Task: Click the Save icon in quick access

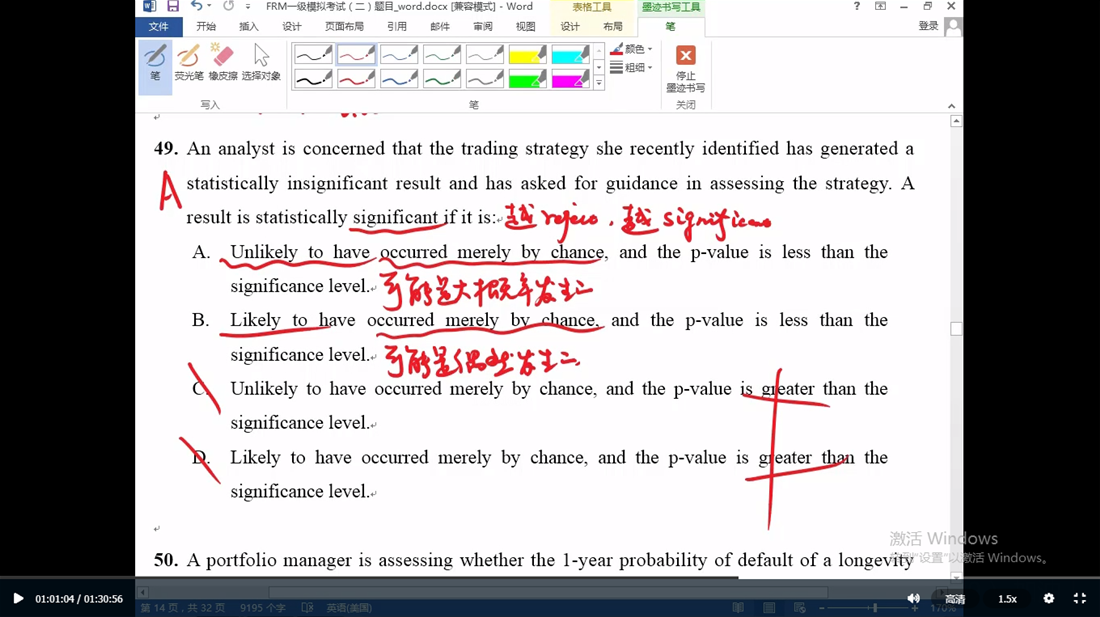Action: click(x=173, y=6)
